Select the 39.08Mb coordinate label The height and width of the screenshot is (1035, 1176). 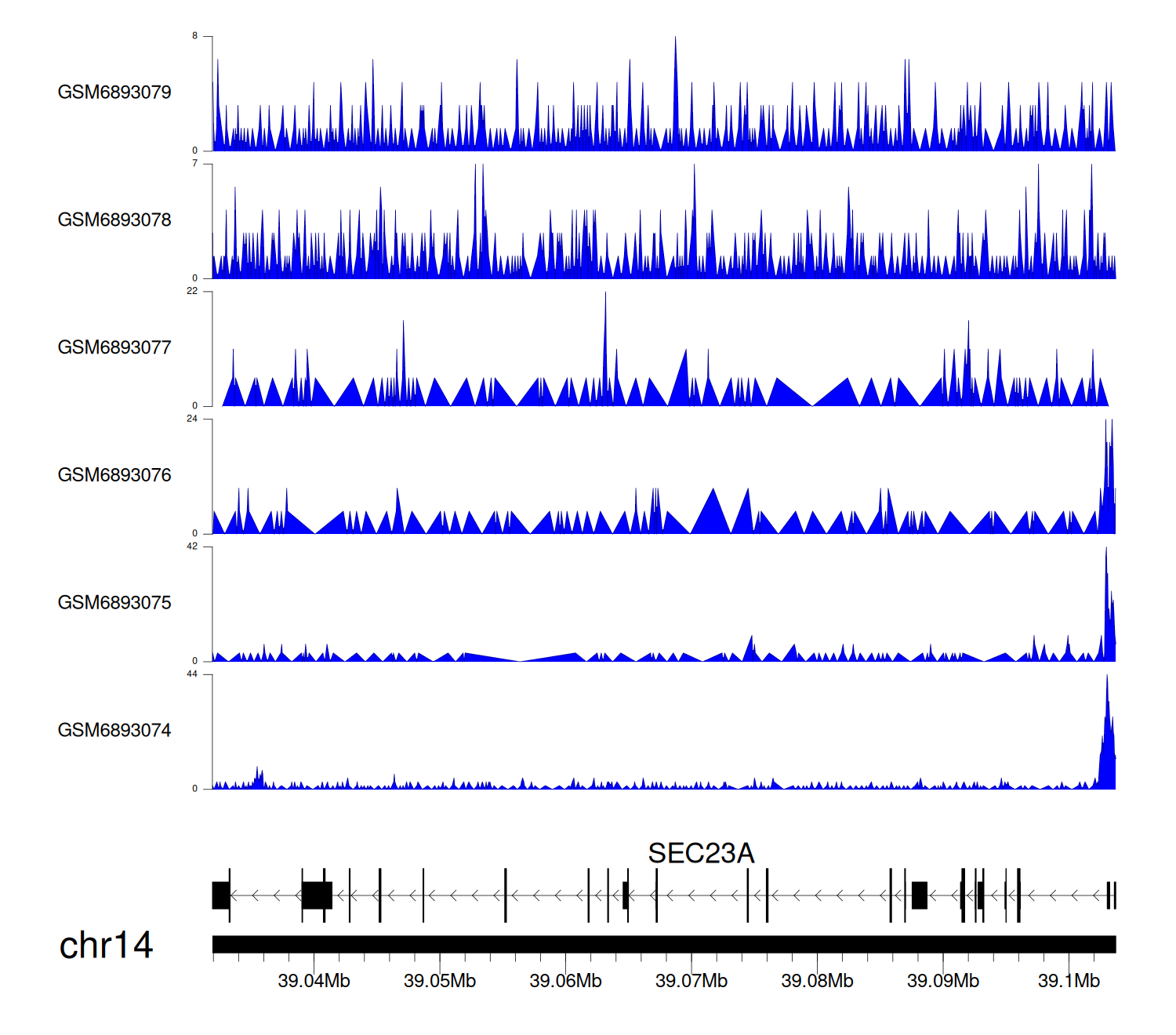click(817, 981)
